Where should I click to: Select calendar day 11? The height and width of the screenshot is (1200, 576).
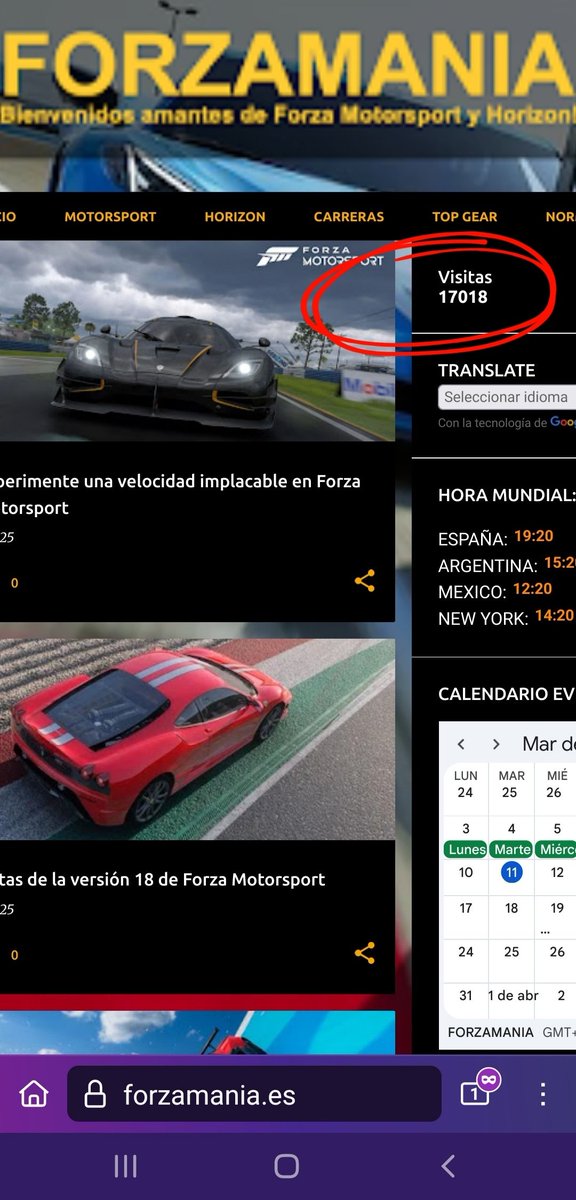click(511, 872)
